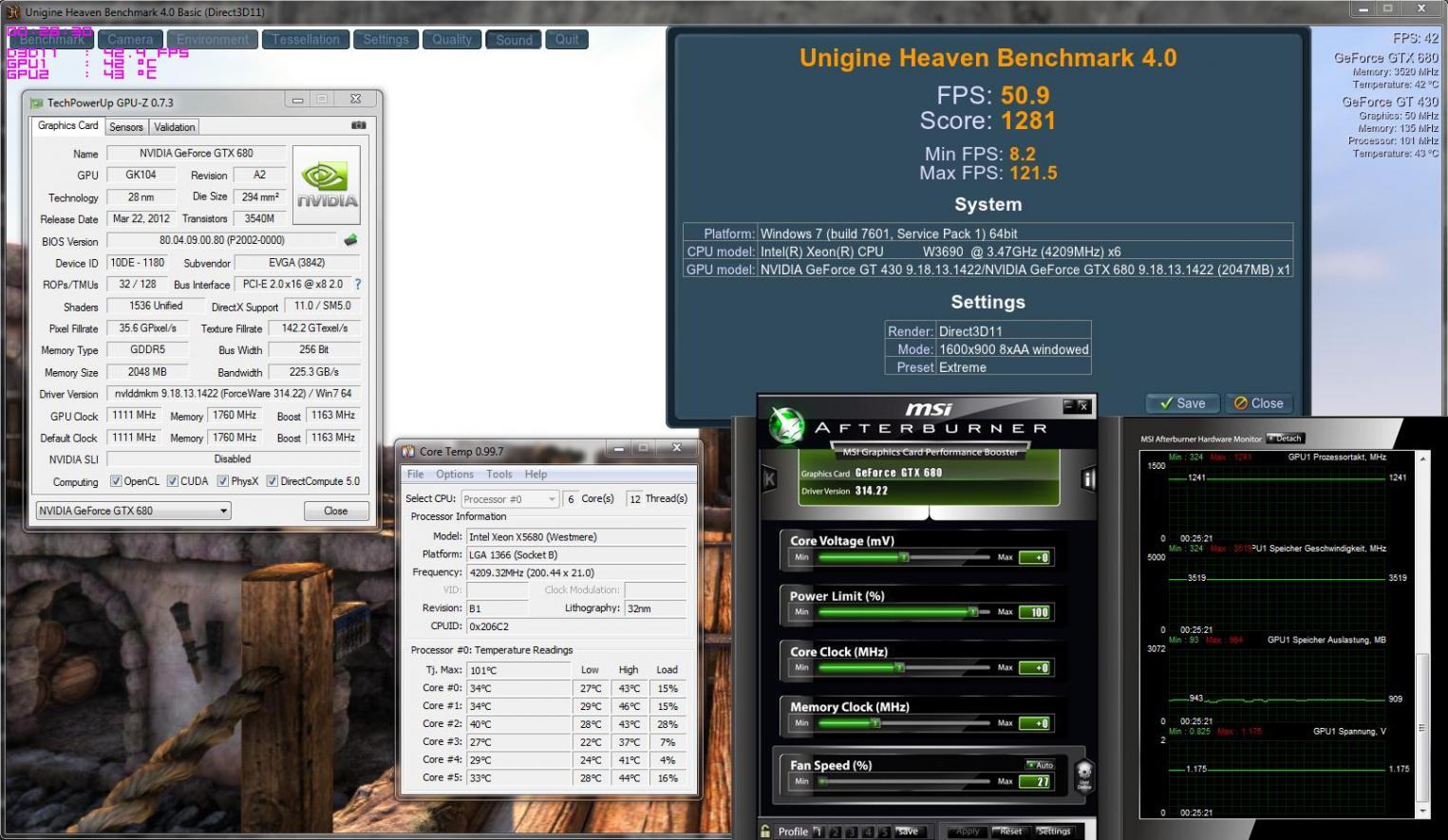Take a GPU-Z screenshot via the camera icon
This screenshot has height=840, width=1448.
click(x=358, y=125)
